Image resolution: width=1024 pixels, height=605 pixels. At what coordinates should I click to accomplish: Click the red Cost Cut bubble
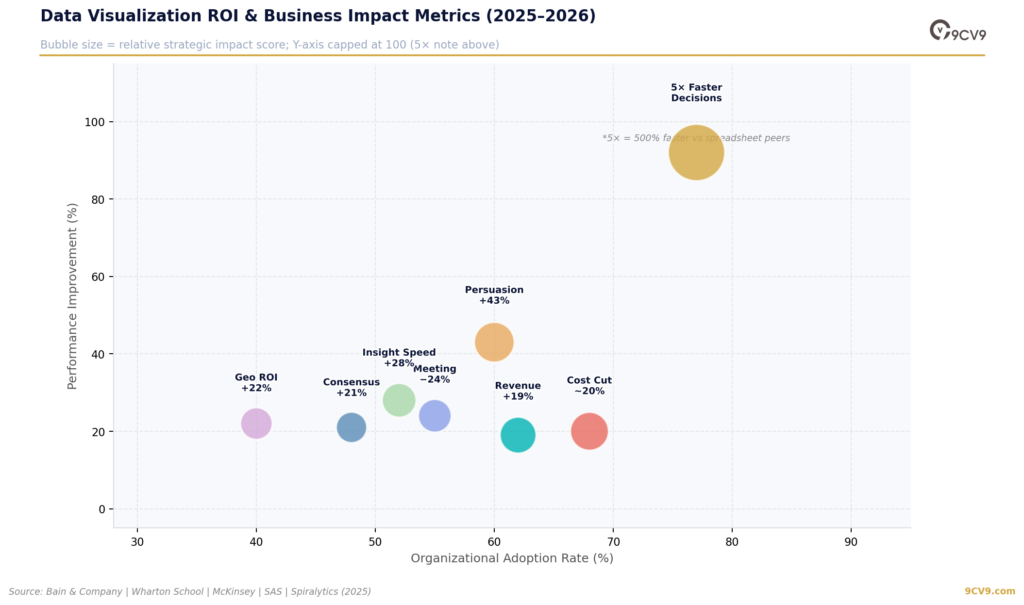[x=589, y=431]
